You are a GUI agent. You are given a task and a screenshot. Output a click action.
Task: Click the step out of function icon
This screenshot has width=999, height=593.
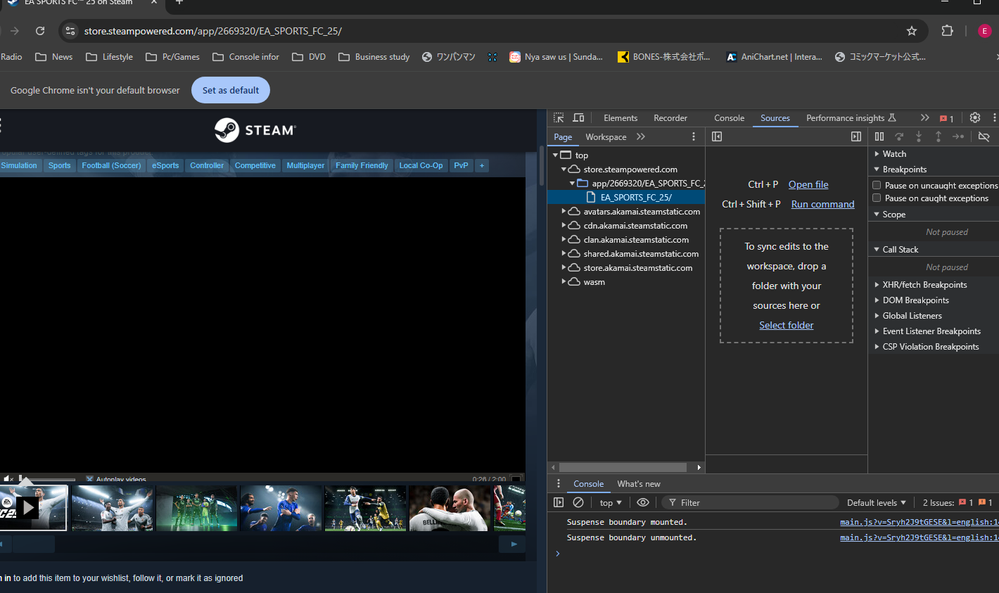coord(938,137)
